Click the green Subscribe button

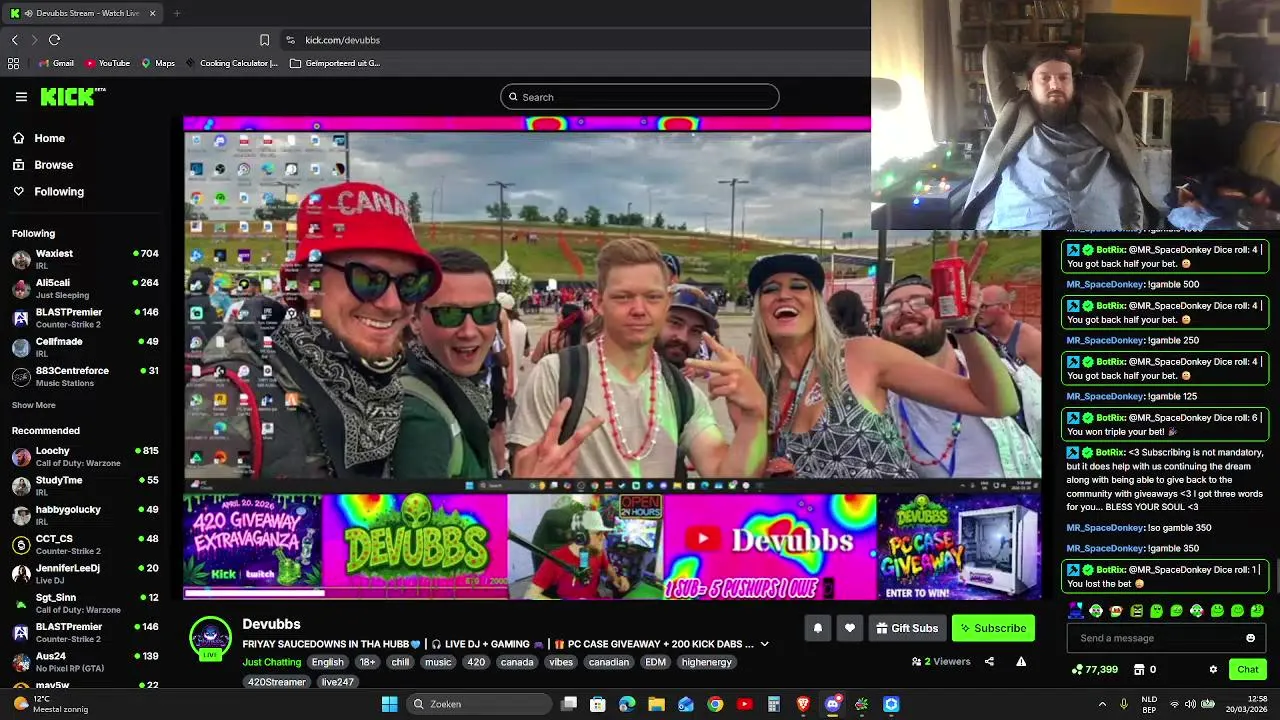coord(993,628)
